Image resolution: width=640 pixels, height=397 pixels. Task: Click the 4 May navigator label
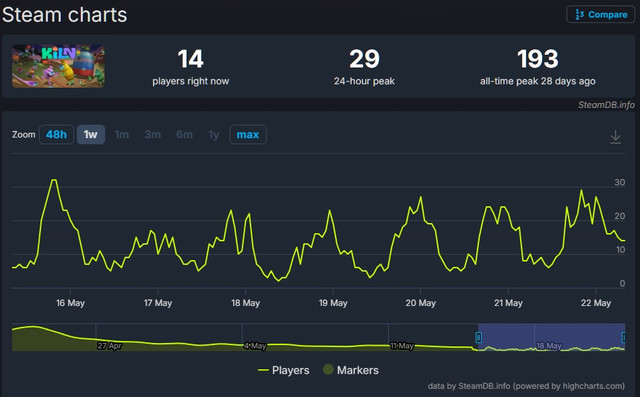pyautogui.click(x=255, y=346)
